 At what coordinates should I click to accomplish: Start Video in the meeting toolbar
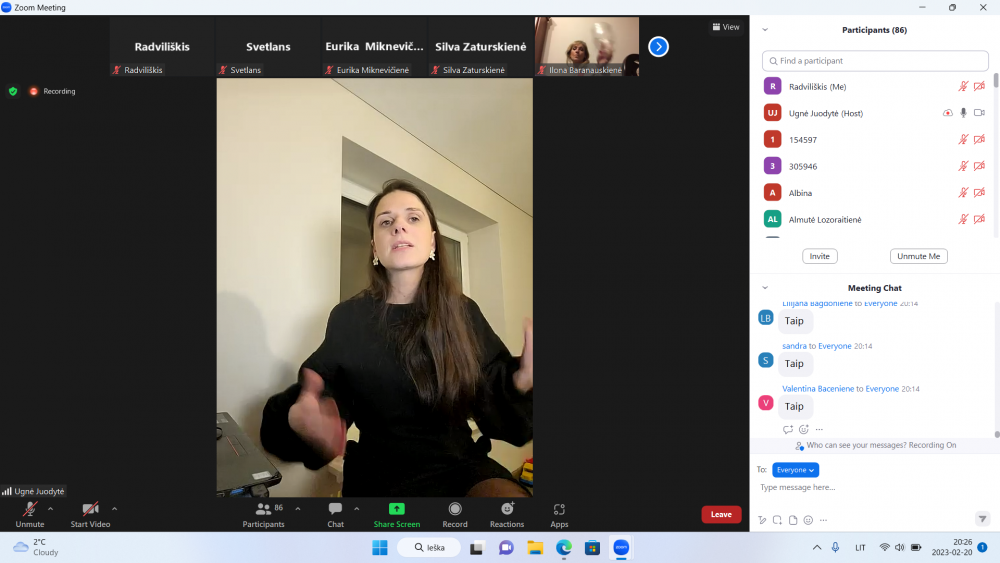(x=90, y=514)
